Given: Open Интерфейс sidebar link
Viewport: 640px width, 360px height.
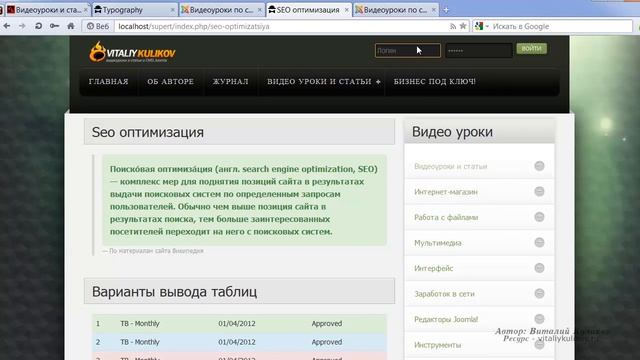Looking at the screenshot, I should click(x=433, y=269).
